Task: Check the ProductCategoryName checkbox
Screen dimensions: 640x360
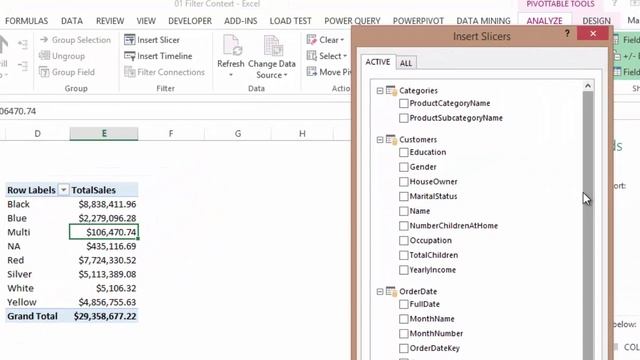Action: tap(404, 103)
